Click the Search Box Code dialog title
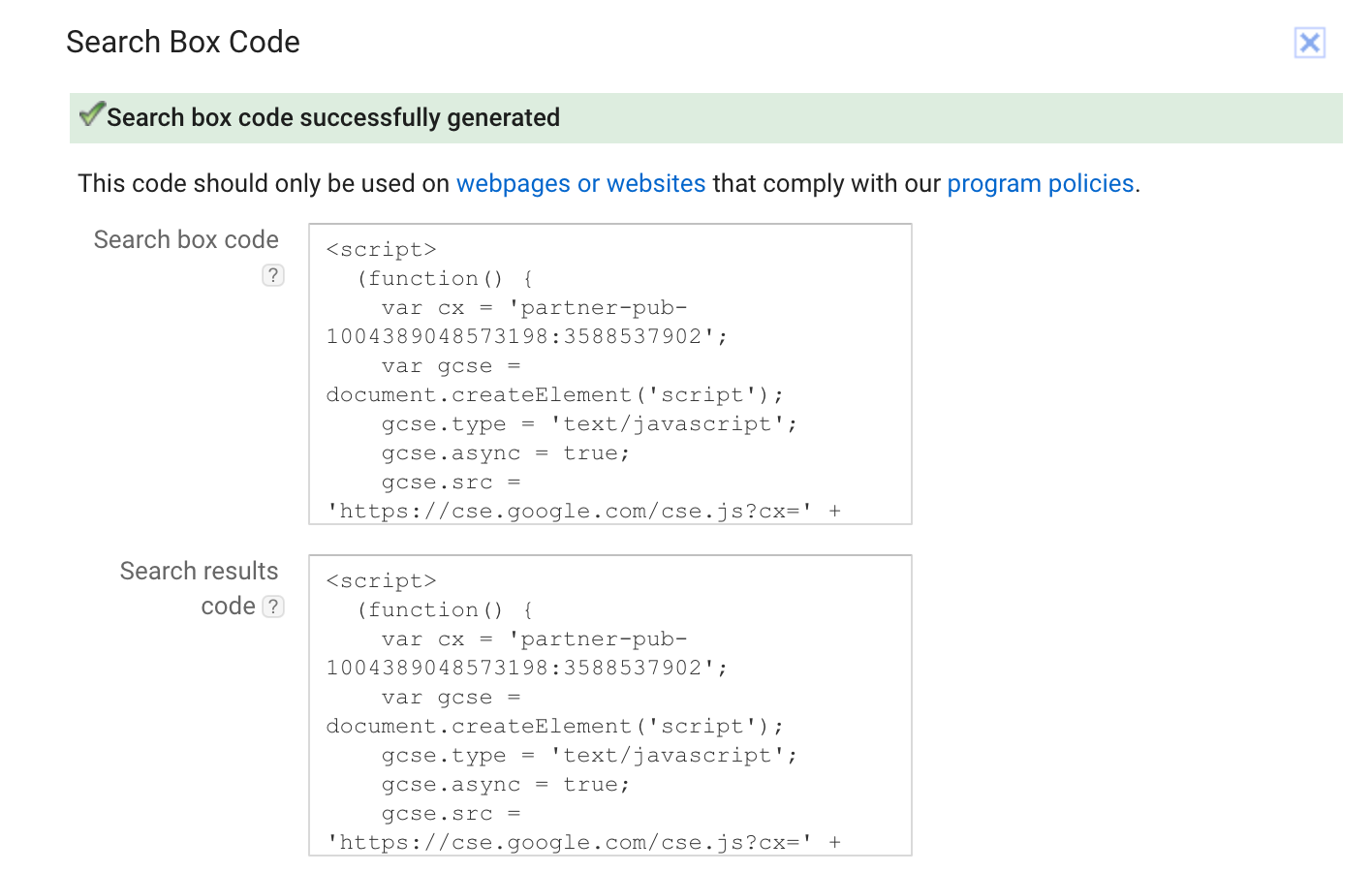Screen dimensions: 1372x872 pyautogui.click(x=183, y=42)
